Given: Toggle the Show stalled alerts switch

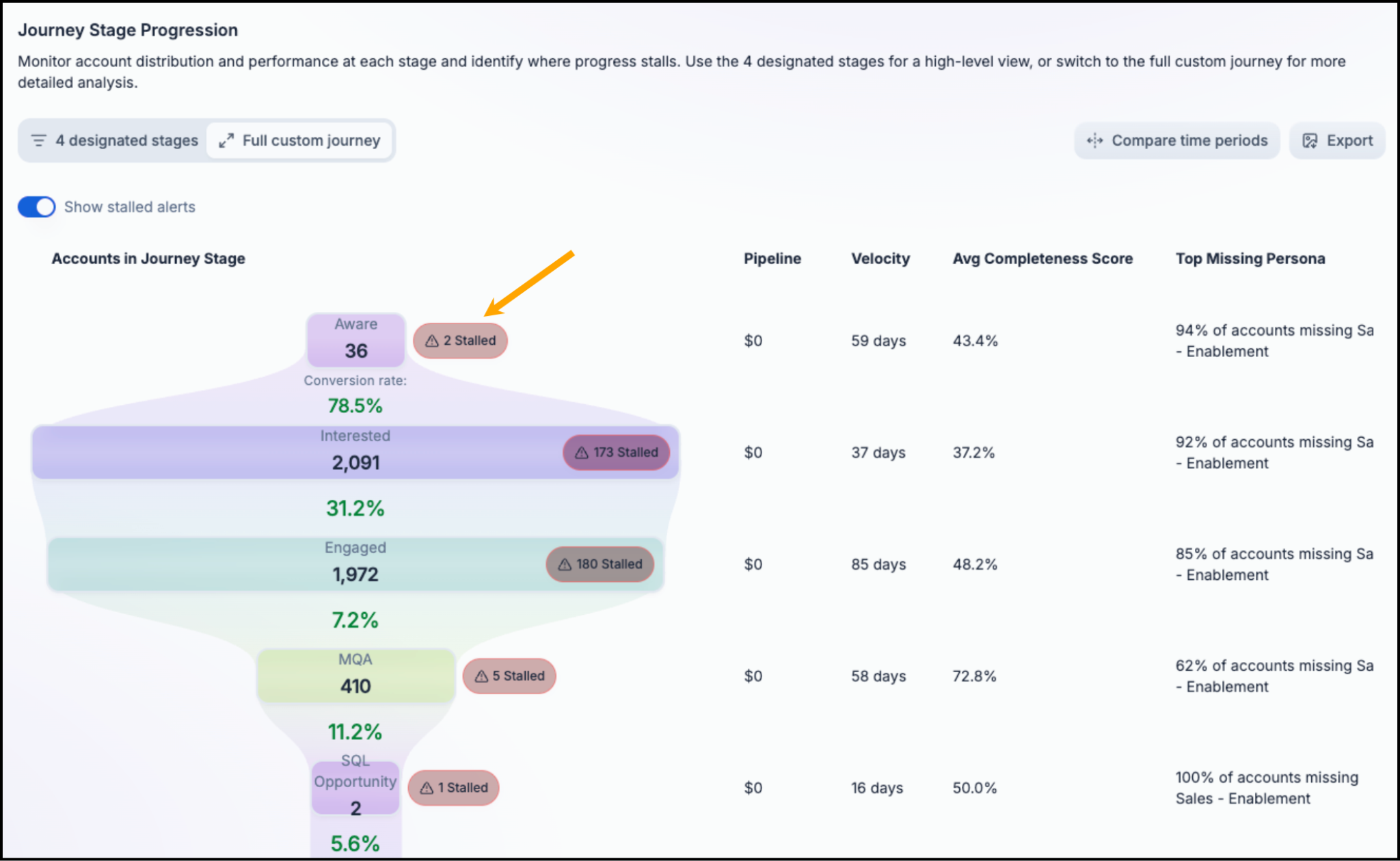Looking at the screenshot, I should click(x=36, y=207).
